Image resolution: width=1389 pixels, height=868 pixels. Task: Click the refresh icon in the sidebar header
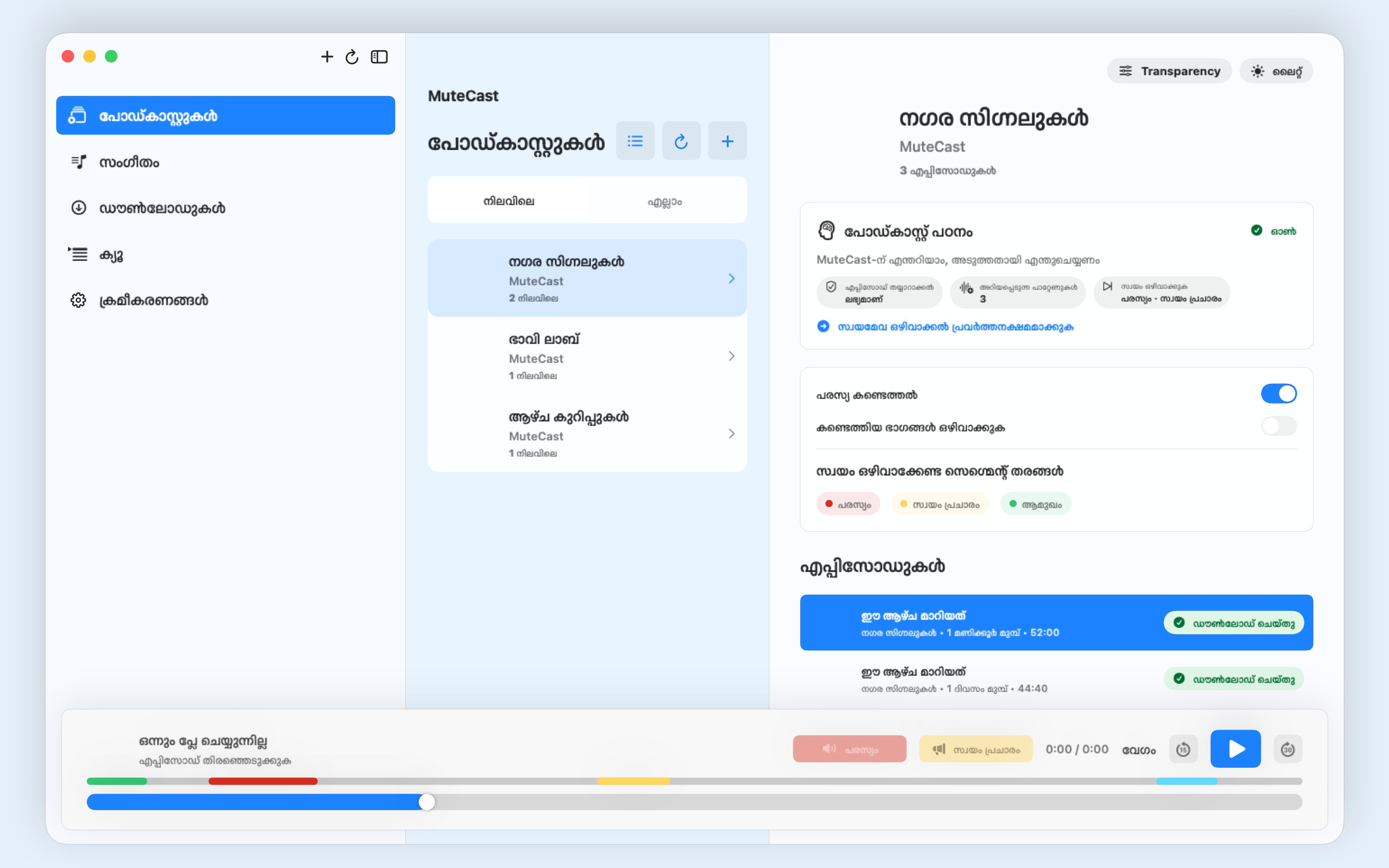[352, 57]
